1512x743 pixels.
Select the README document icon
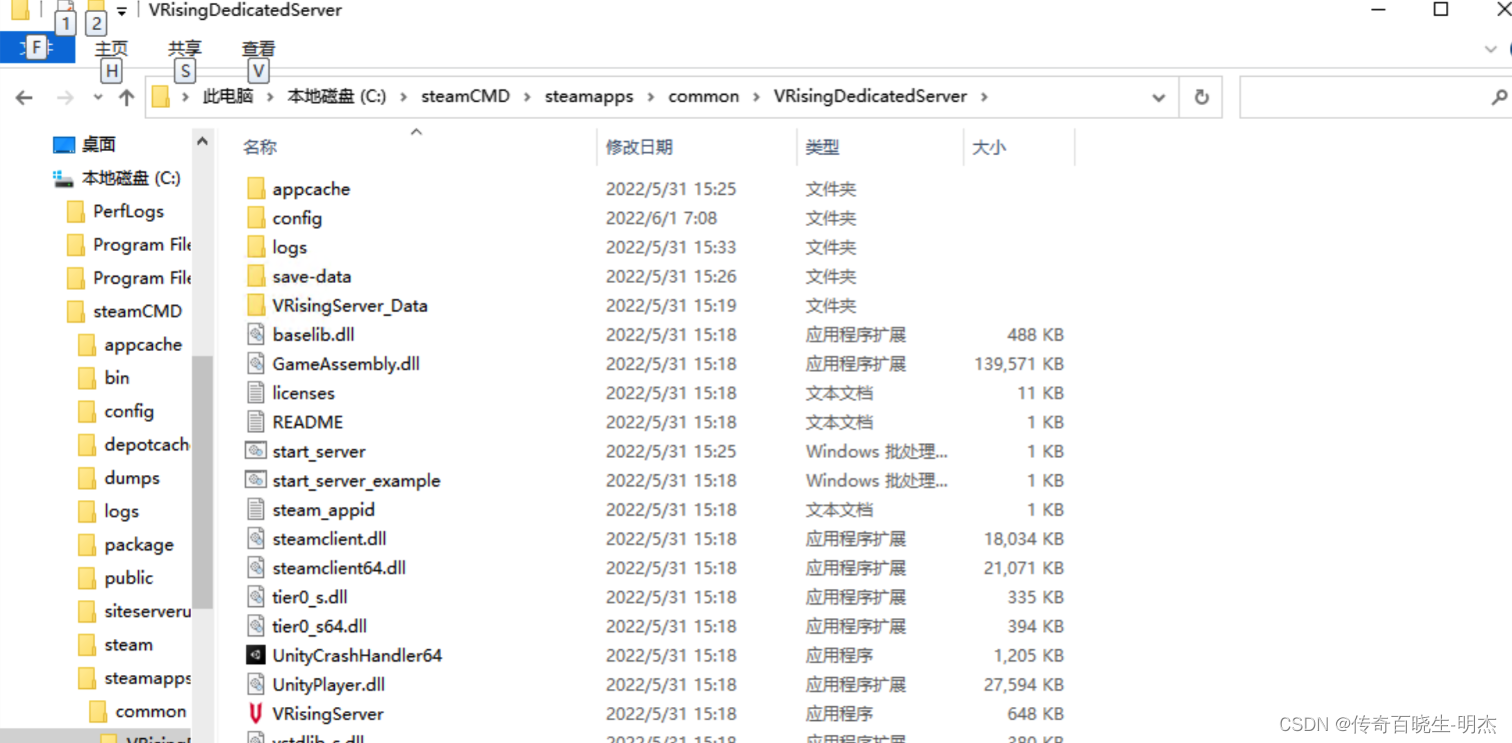[256, 422]
